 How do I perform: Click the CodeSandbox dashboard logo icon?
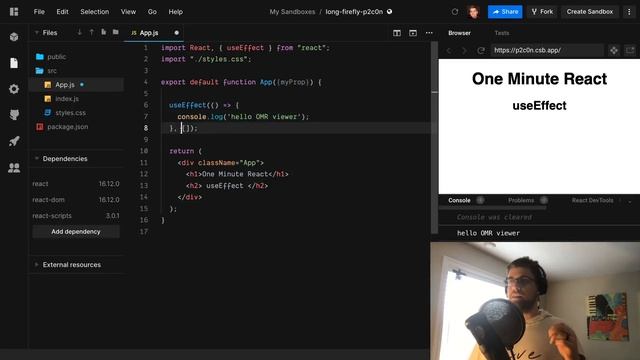point(14,12)
